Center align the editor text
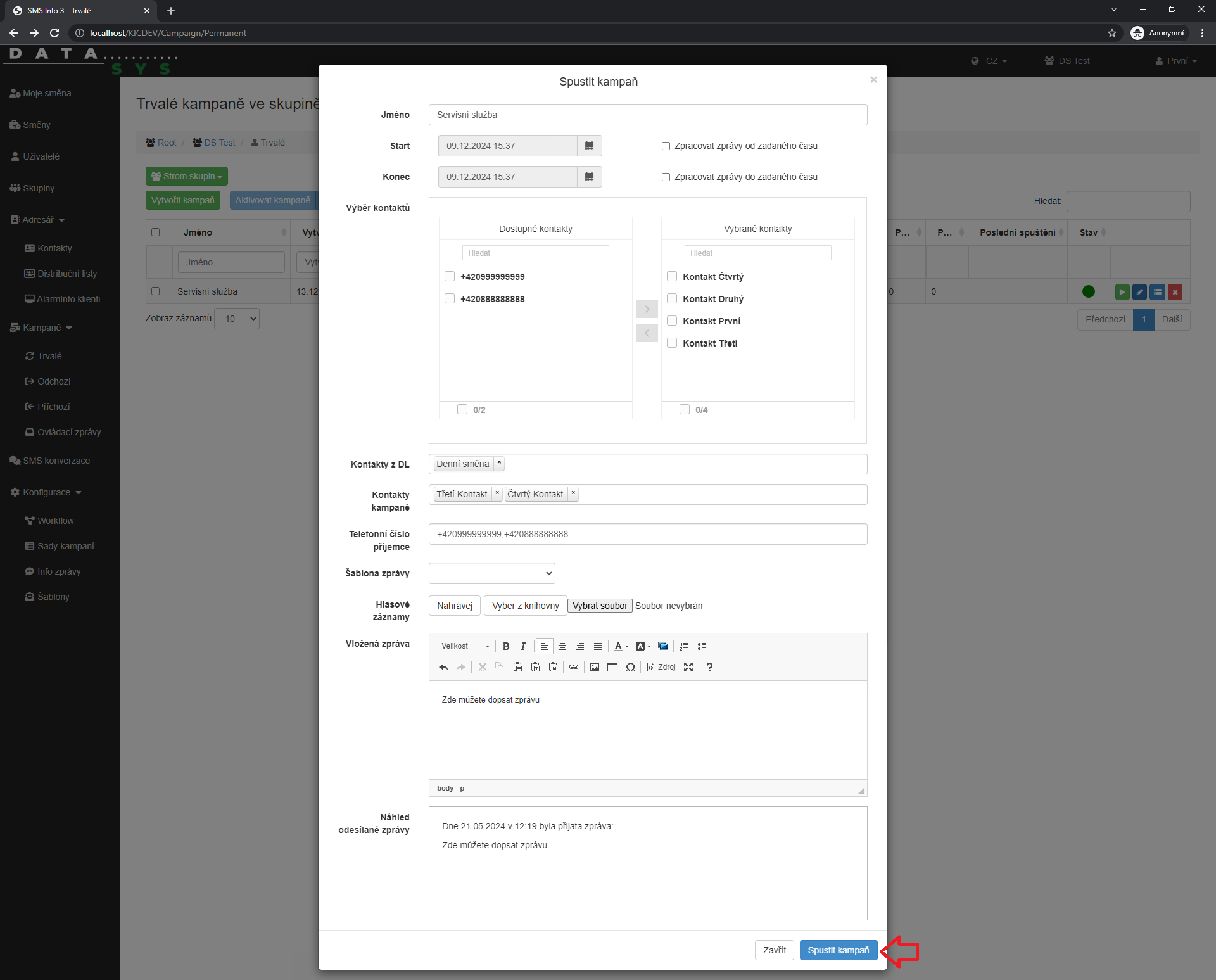Image resolution: width=1216 pixels, height=980 pixels. tap(562, 646)
